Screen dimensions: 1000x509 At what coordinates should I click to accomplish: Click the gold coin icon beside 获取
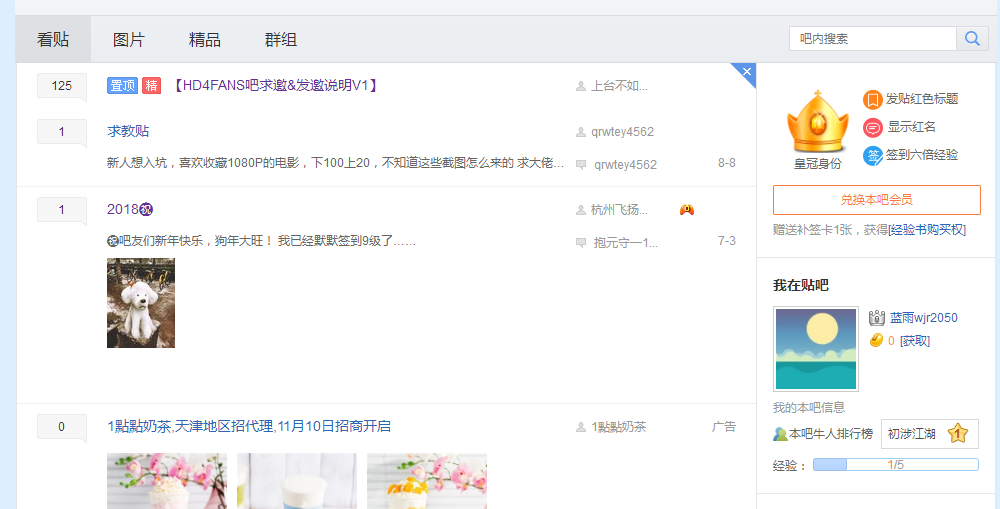pyautogui.click(x=876, y=341)
